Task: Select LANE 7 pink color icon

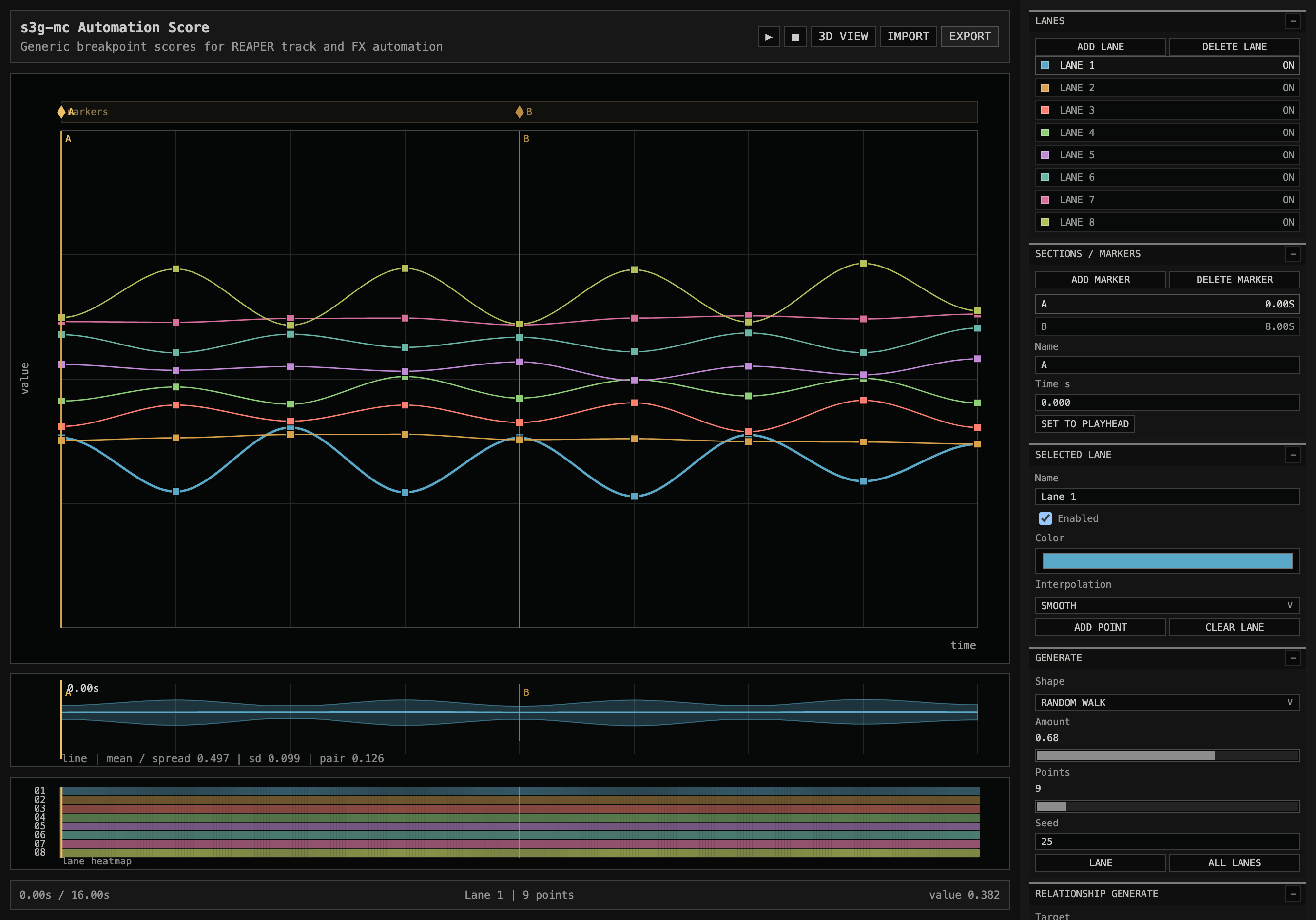Action: (1045, 199)
